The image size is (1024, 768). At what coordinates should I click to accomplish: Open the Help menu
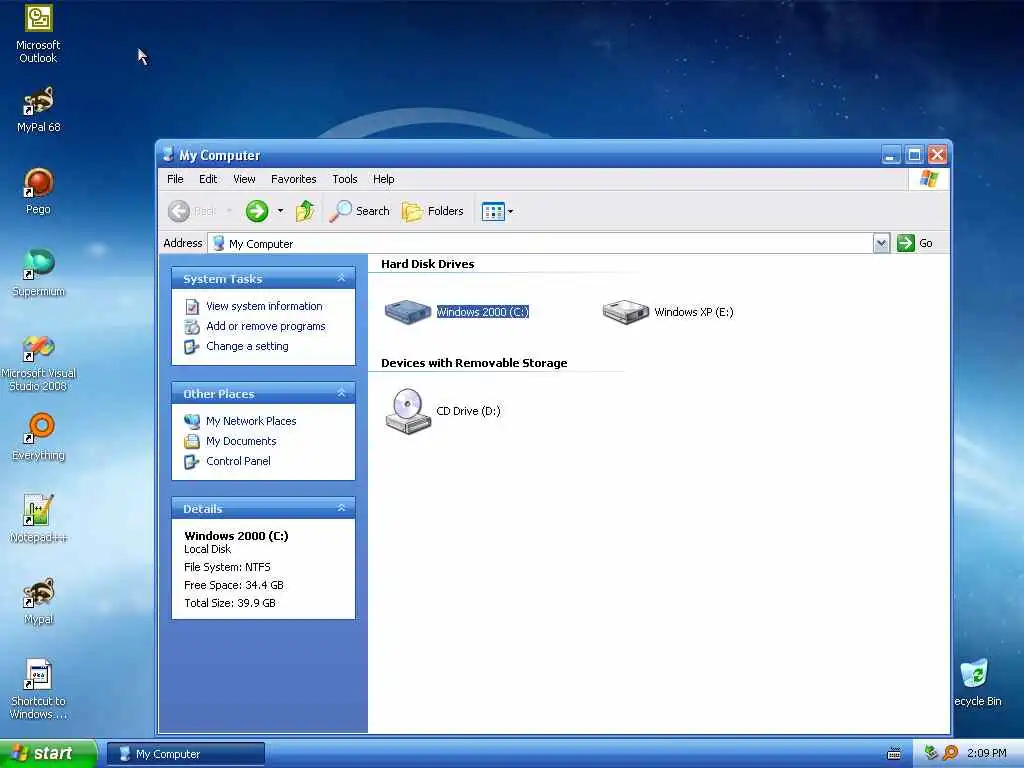tap(384, 179)
